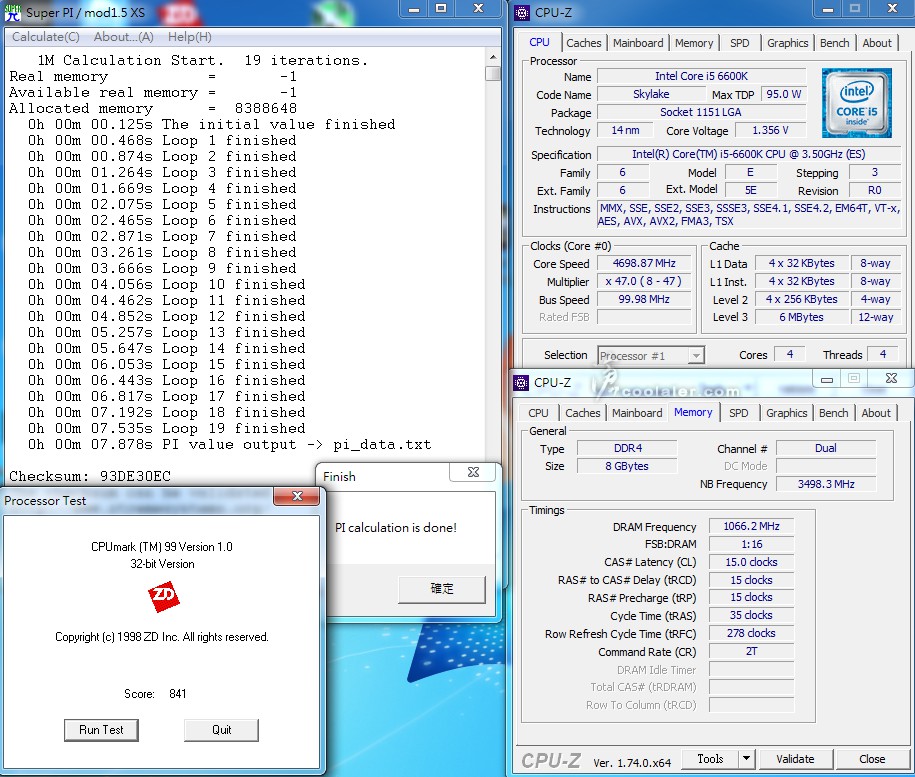The width and height of the screenshot is (915, 777).
Task: Open About tab in lower CPU-Z window
Action: 876,413
